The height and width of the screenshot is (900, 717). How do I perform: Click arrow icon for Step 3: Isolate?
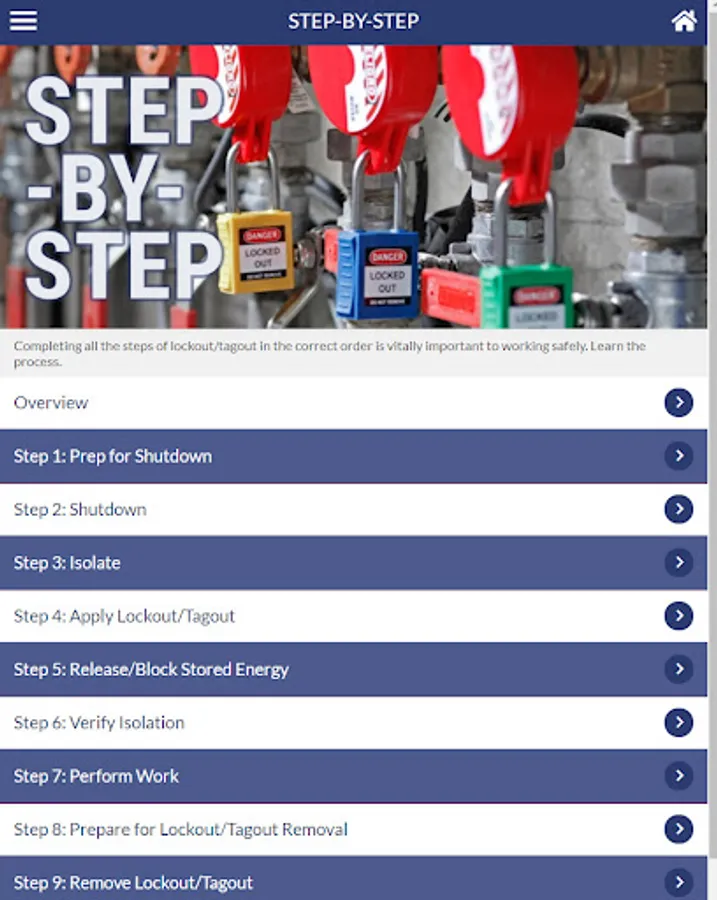click(679, 562)
